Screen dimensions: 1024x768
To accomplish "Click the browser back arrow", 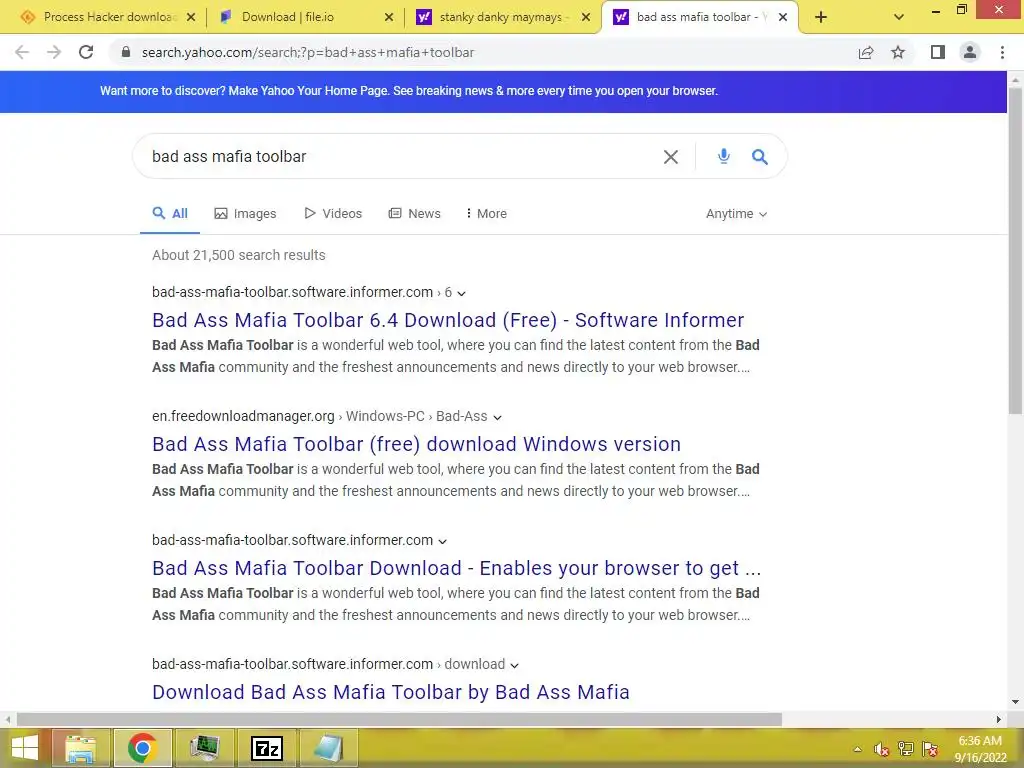I will click(22, 52).
